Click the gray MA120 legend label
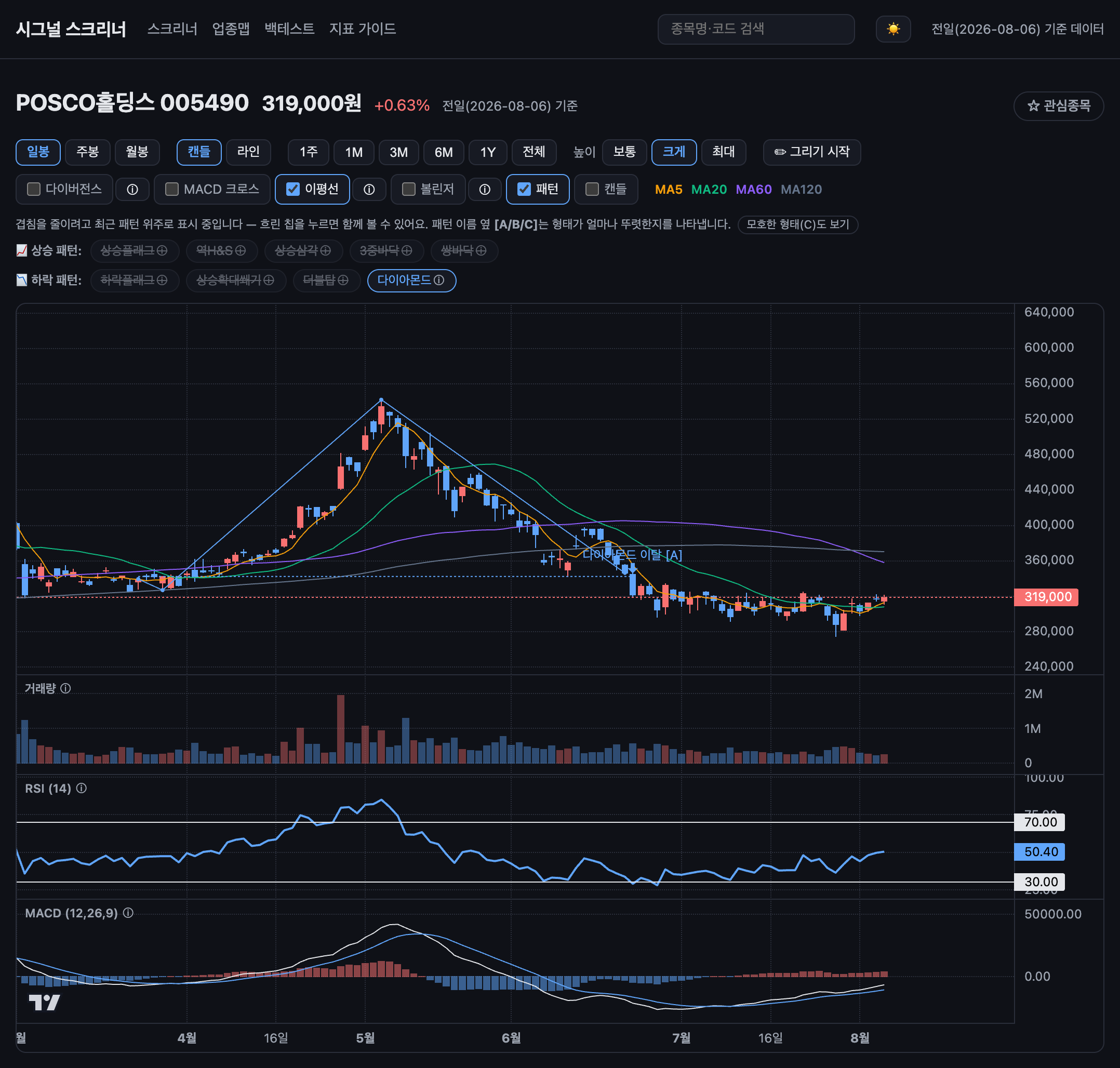1120x1068 pixels. 801,190
